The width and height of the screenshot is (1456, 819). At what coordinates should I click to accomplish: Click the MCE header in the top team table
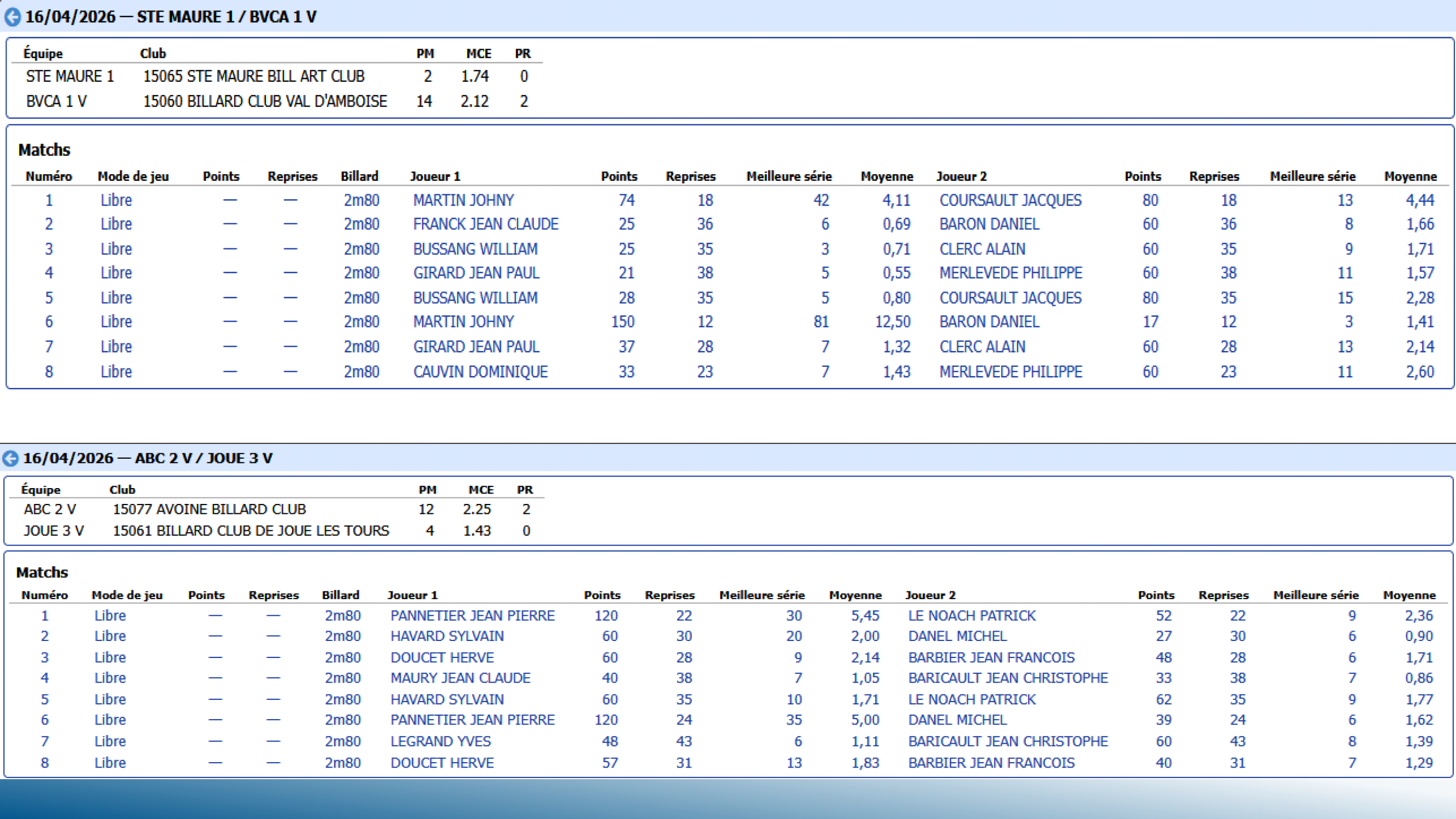(478, 54)
